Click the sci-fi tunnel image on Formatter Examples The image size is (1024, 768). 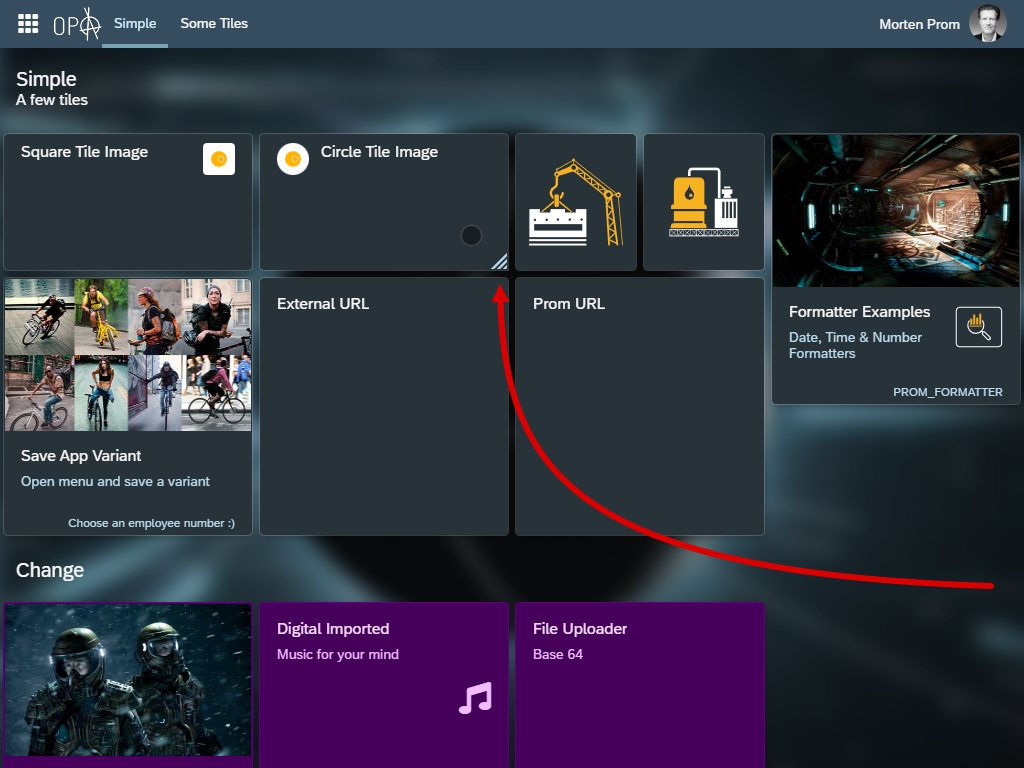(x=895, y=211)
